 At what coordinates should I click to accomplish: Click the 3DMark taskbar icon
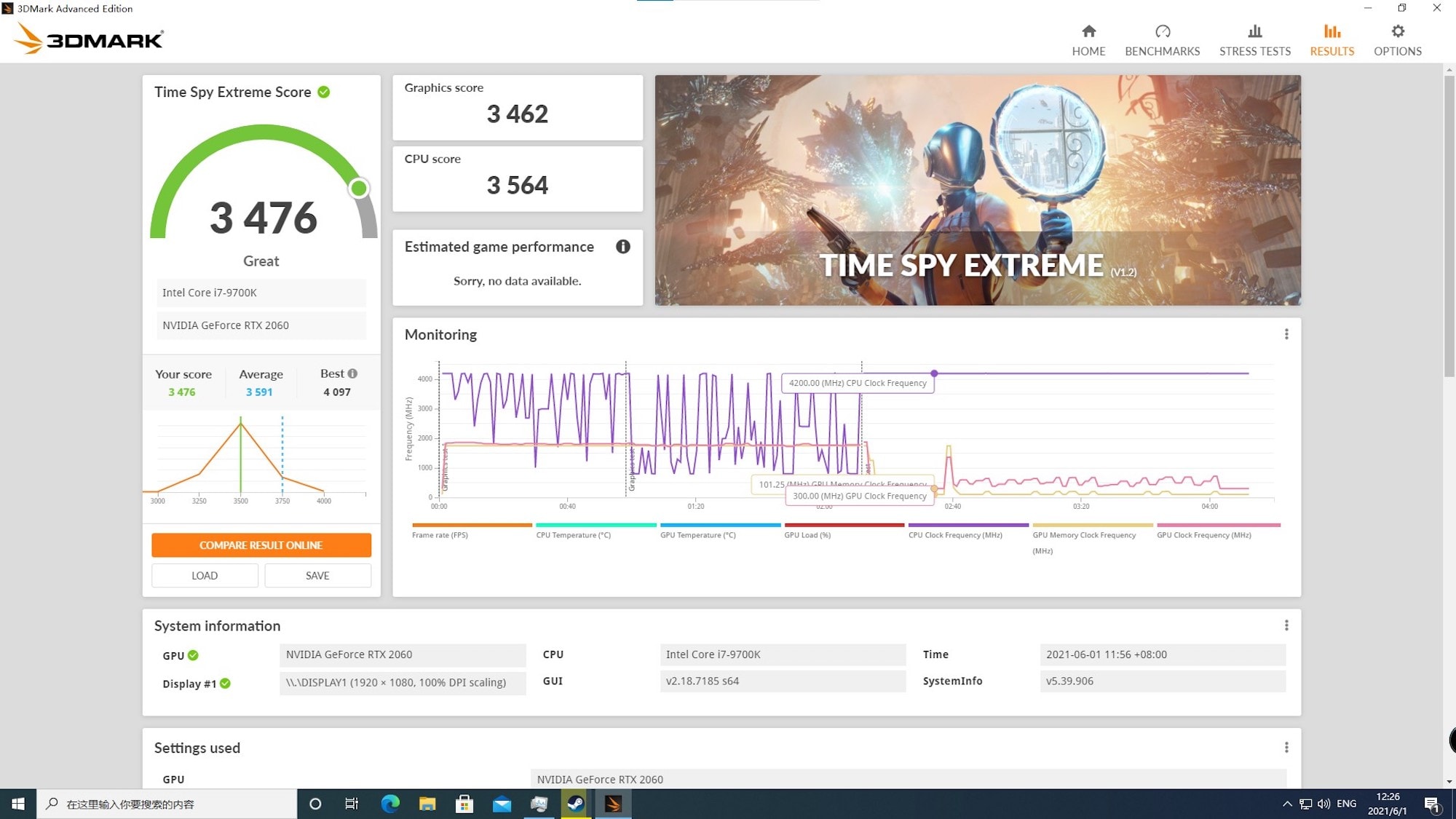pos(613,804)
